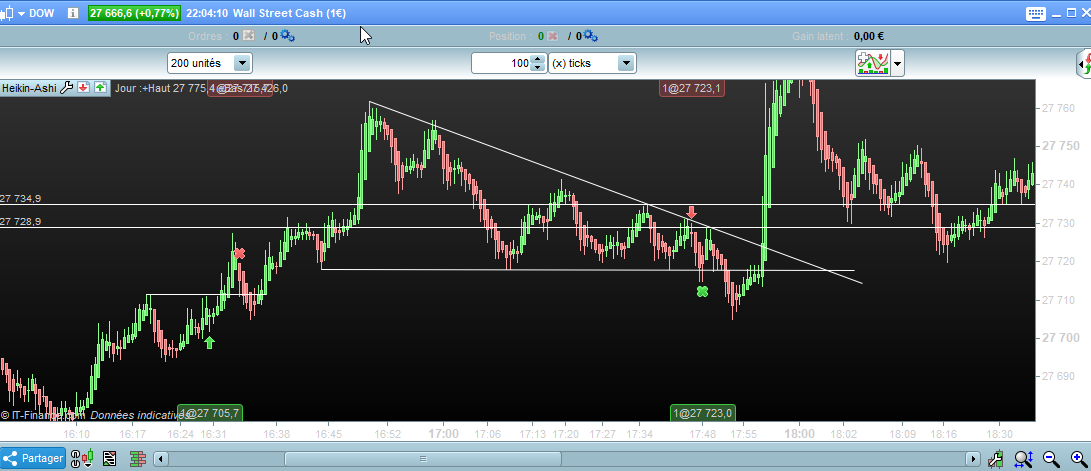The image size is (1091, 471).
Task: Open position settings gears icon
Action: click(590, 36)
